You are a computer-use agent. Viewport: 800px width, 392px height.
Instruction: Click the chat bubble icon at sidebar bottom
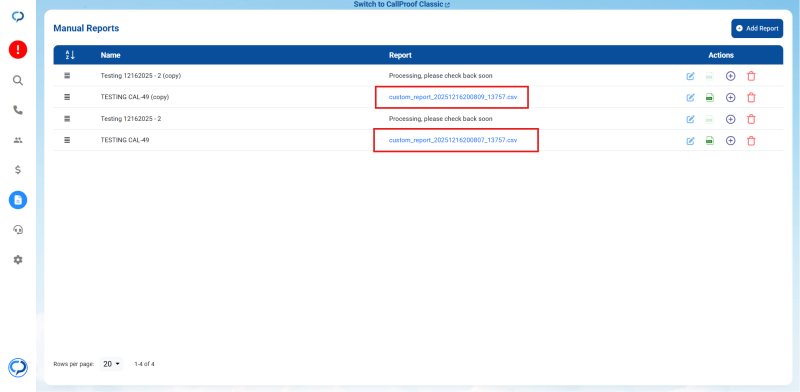(18, 368)
